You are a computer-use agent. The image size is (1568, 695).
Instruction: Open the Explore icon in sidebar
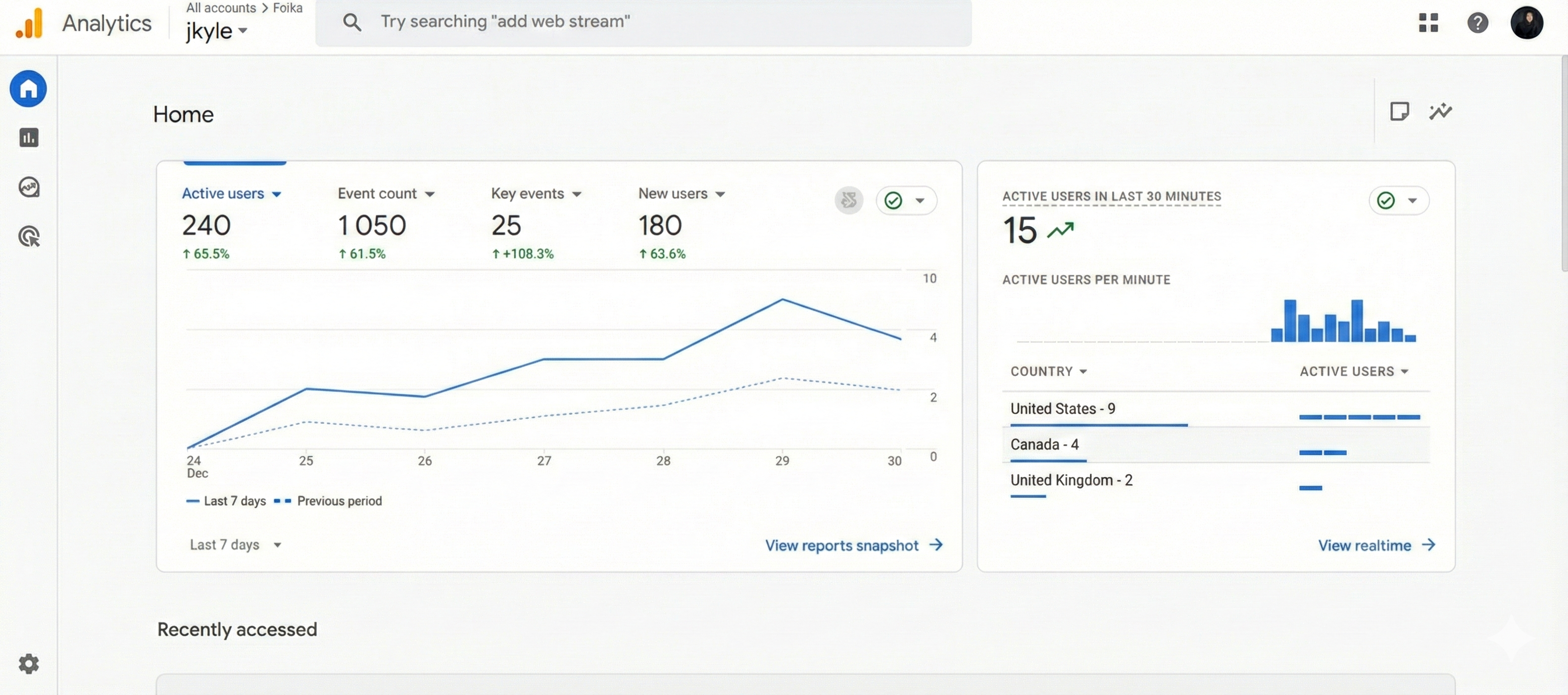click(x=29, y=187)
